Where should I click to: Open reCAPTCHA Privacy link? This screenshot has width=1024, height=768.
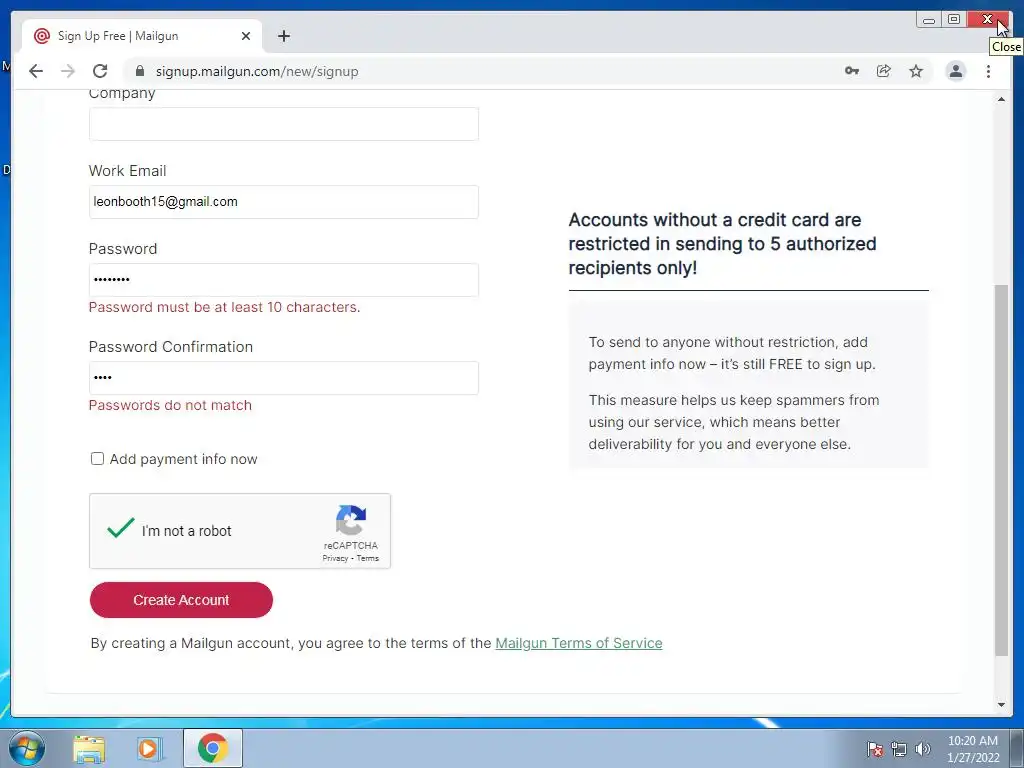click(x=335, y=558)
